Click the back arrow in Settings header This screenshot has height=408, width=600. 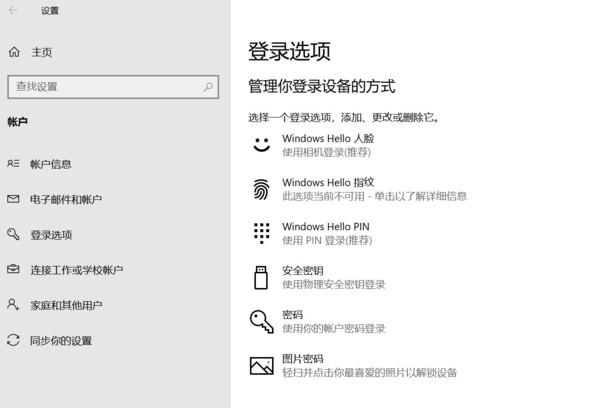(13, 10)
